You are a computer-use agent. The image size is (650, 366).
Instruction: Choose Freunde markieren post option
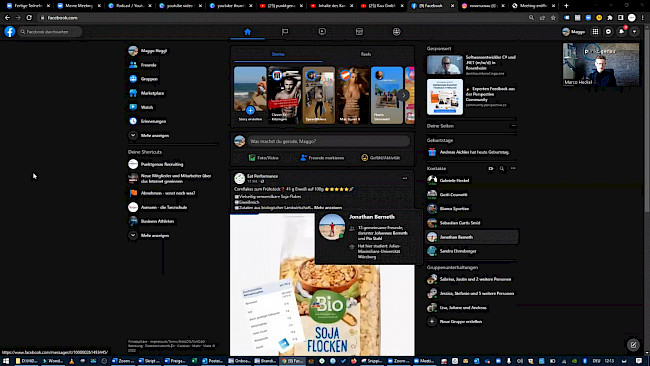[x=322, y=158]
